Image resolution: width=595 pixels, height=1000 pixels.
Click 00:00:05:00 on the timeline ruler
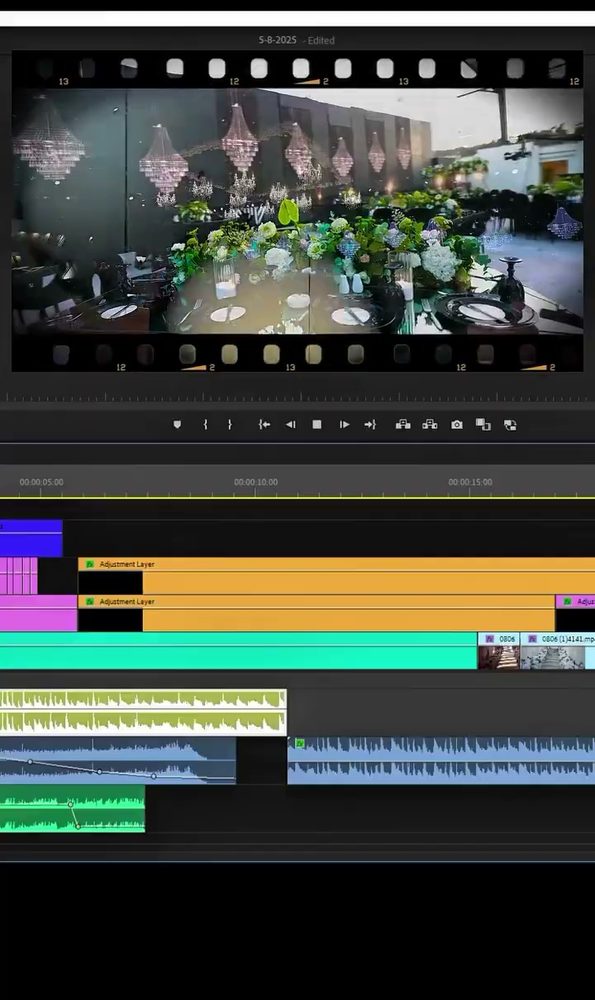(41, 482)
